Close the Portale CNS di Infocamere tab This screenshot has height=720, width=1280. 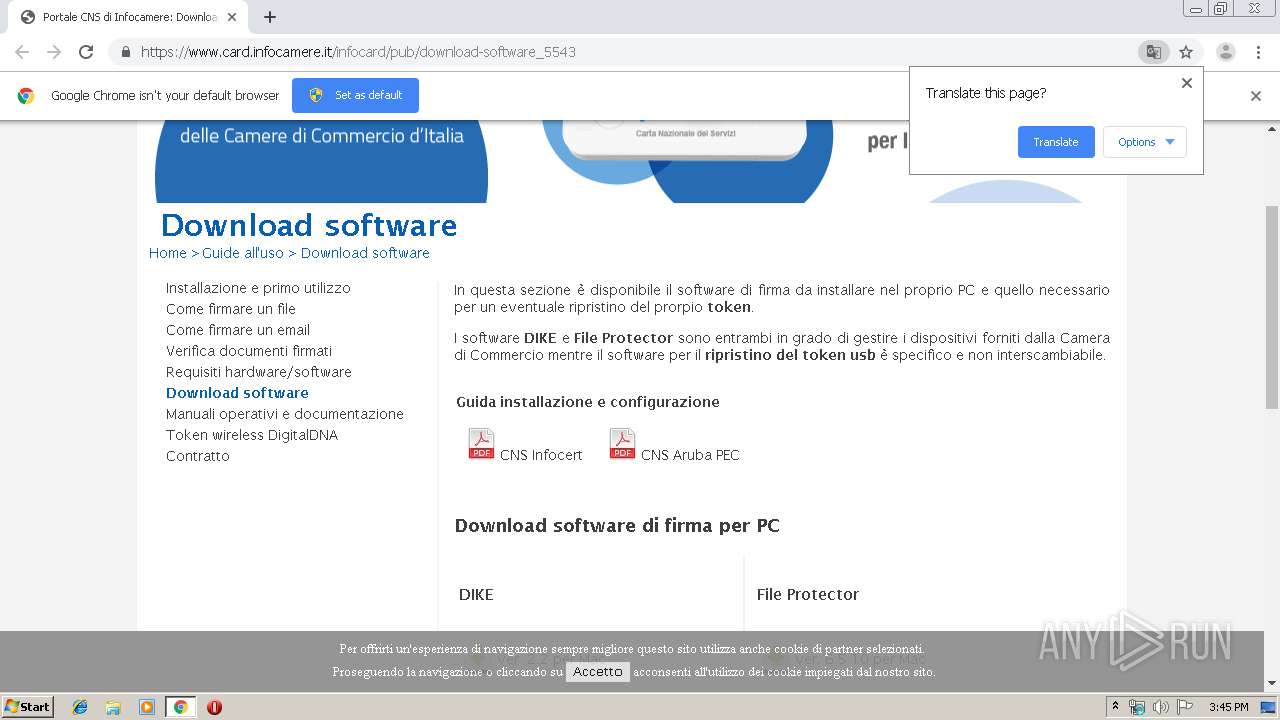tap(232, 17)
